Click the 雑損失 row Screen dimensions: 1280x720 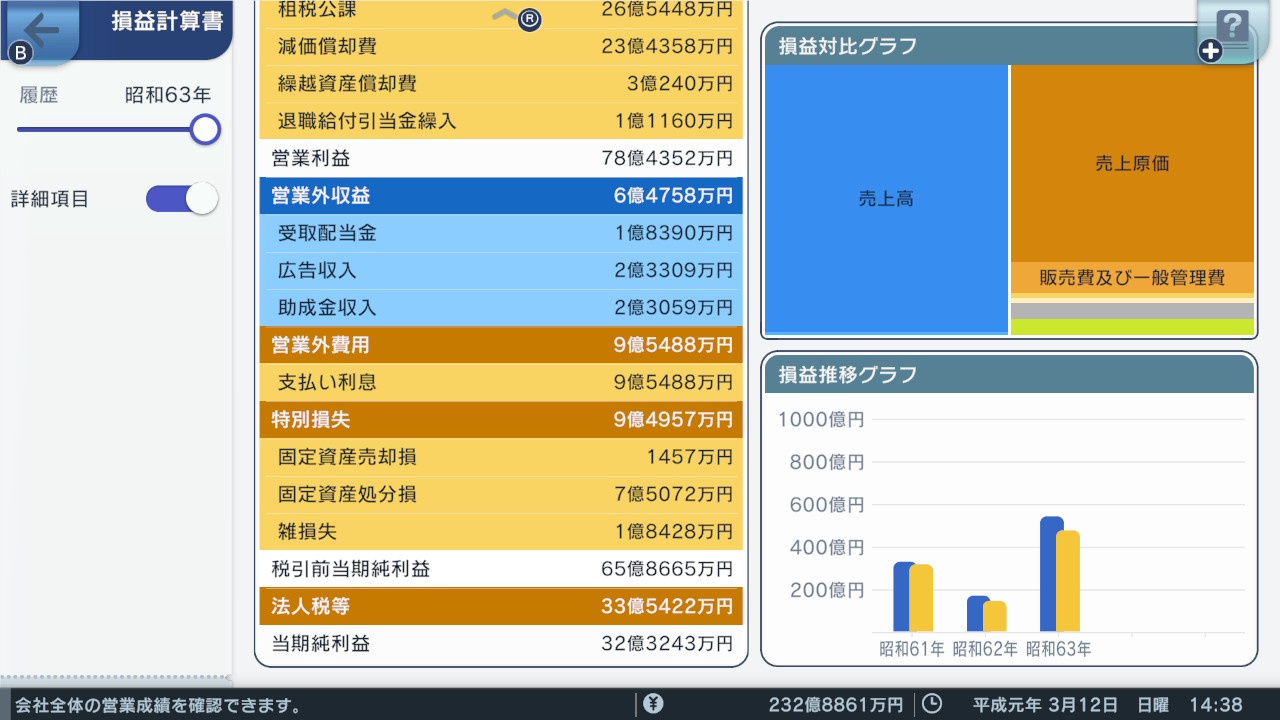coord(501,531)
